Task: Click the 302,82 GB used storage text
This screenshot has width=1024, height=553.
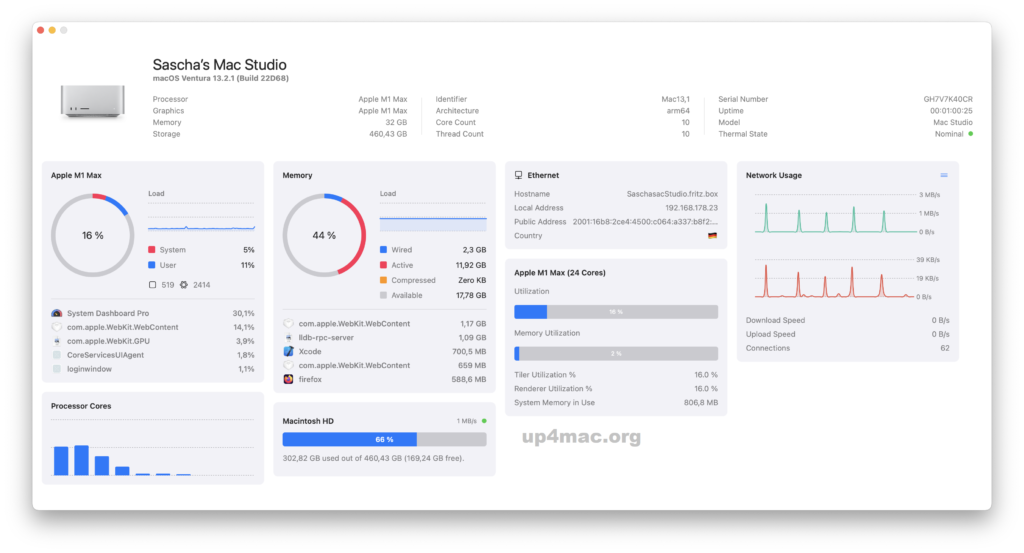Action: [374, 458]
